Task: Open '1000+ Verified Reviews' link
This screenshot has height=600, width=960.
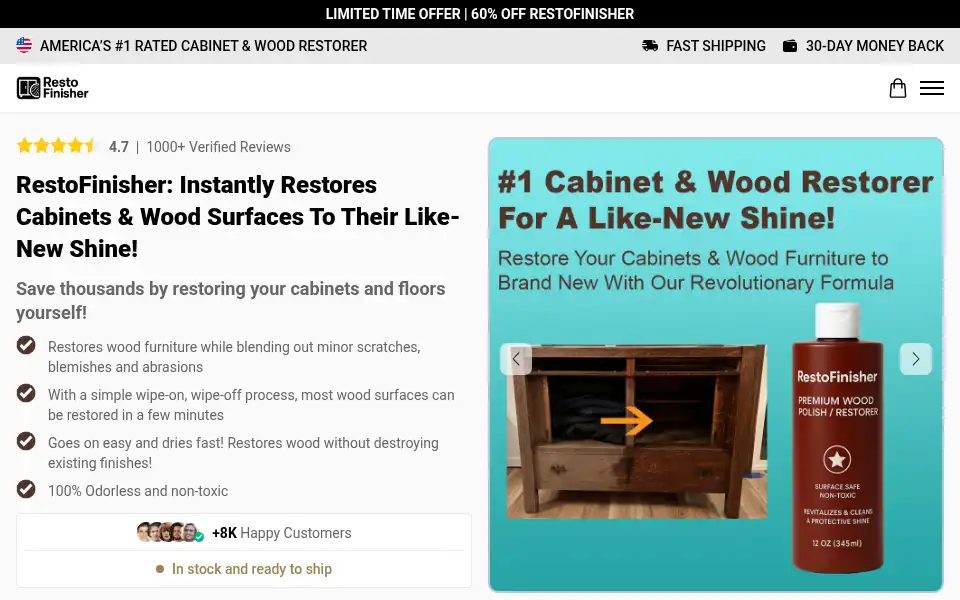Action: (x=218, y=147)
